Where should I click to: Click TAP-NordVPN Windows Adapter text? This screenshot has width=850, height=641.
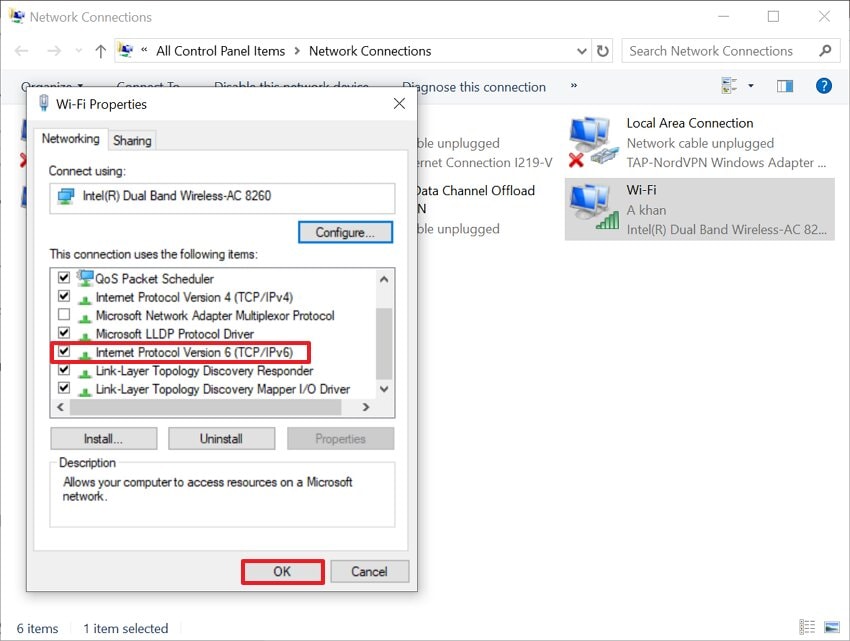coord(726,163)
